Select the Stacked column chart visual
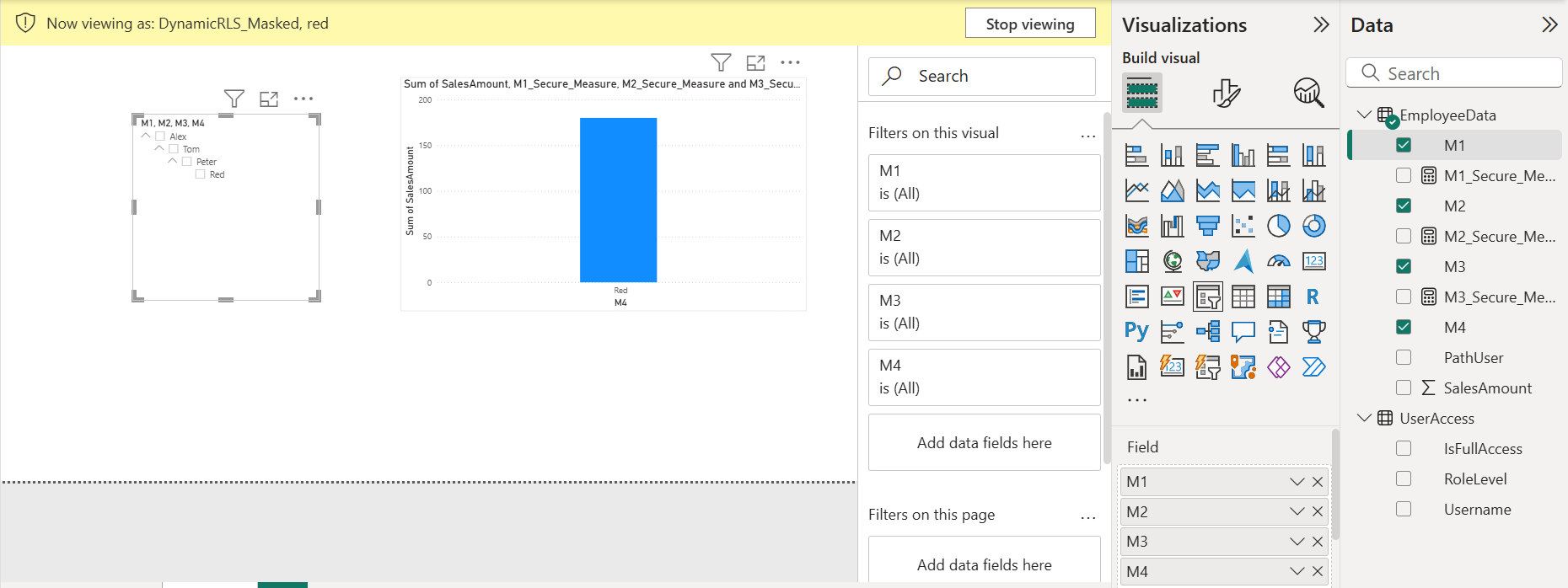The image size is (1568, 588). (1172, 155)
